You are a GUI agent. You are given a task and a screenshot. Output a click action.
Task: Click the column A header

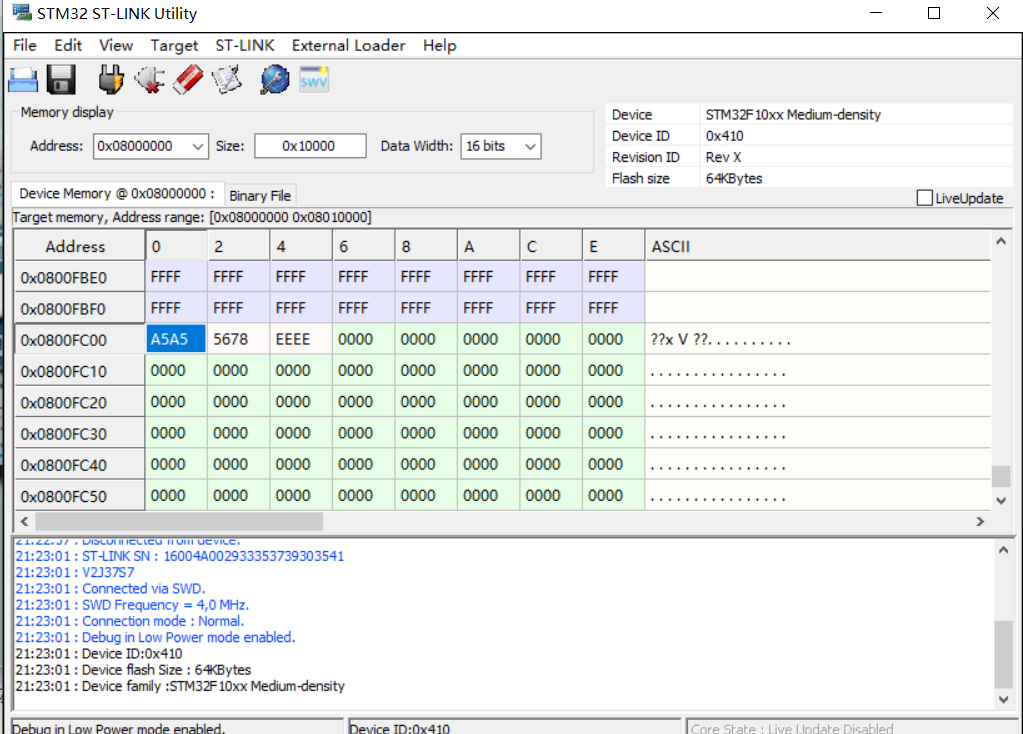pos(488,247)
